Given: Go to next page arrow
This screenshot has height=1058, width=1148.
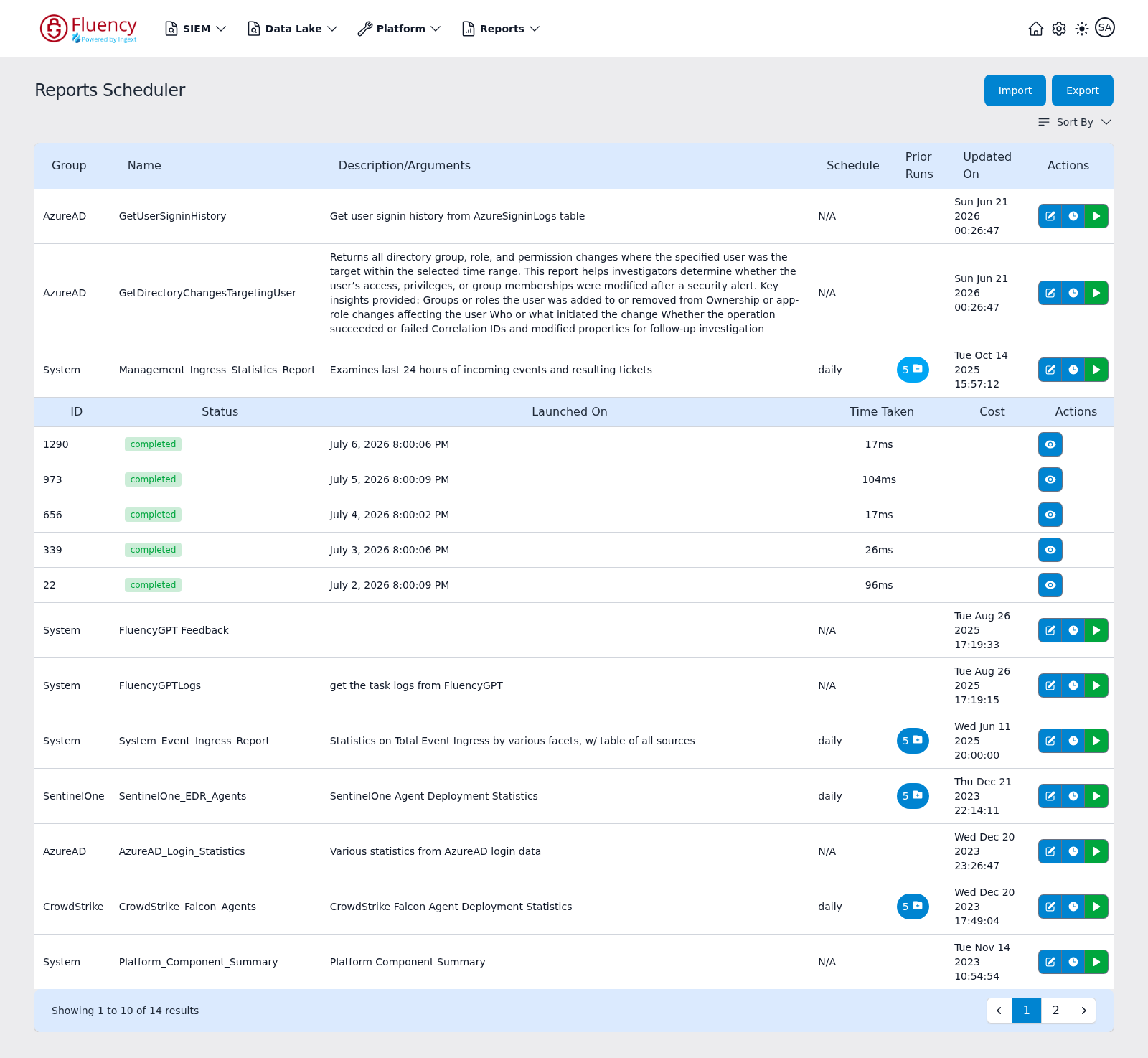Looking at the screenshot, I should click(1083, 1011).
